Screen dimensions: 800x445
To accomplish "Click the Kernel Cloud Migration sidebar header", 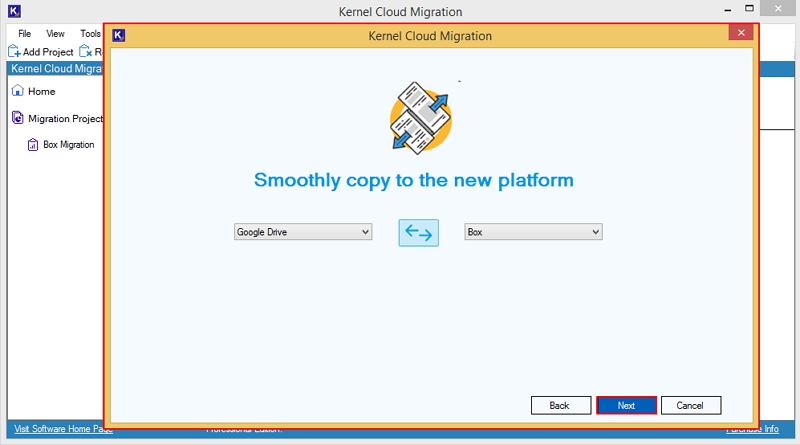I will click(56, 68).
